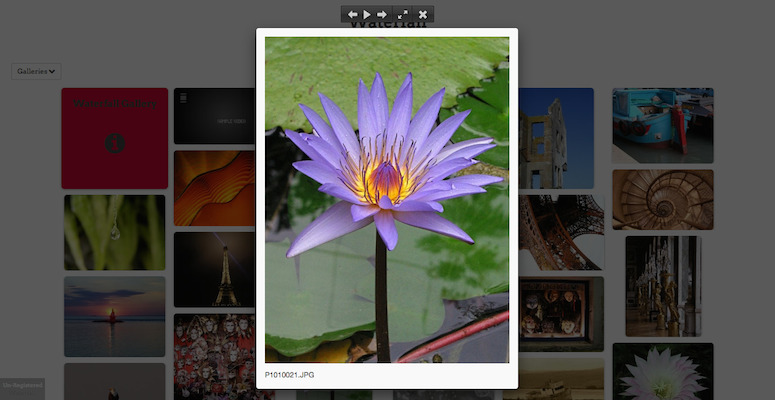Click the P1010021.JPG caption text

[290, 375]
